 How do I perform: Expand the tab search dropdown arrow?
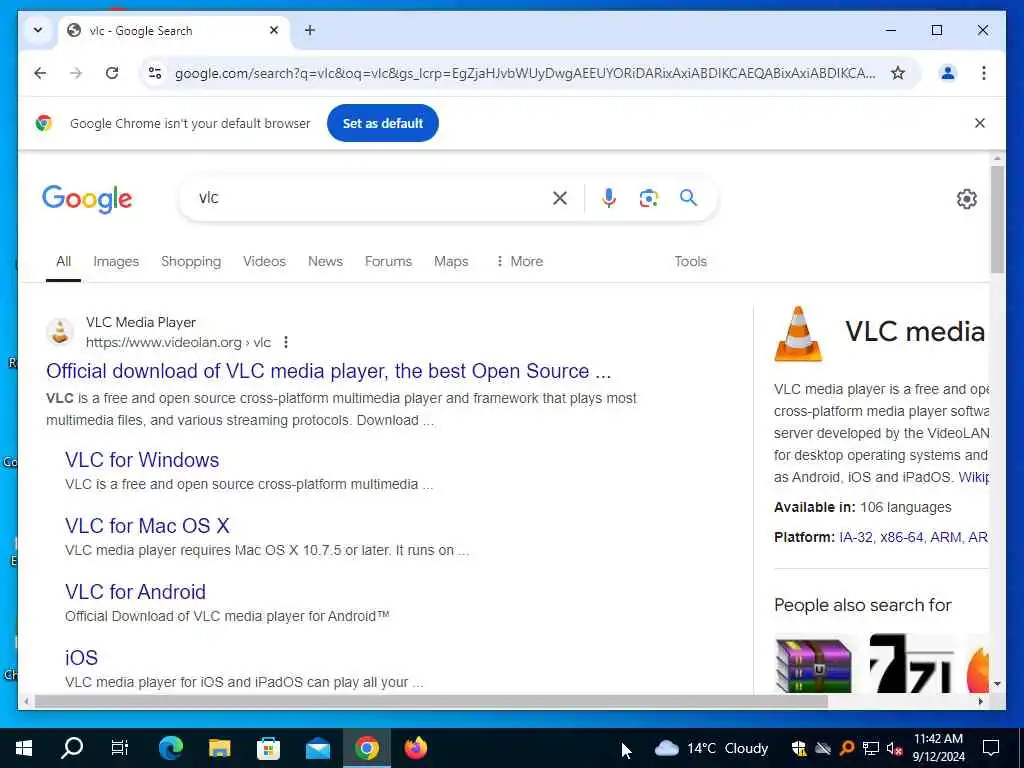(38, 30)
